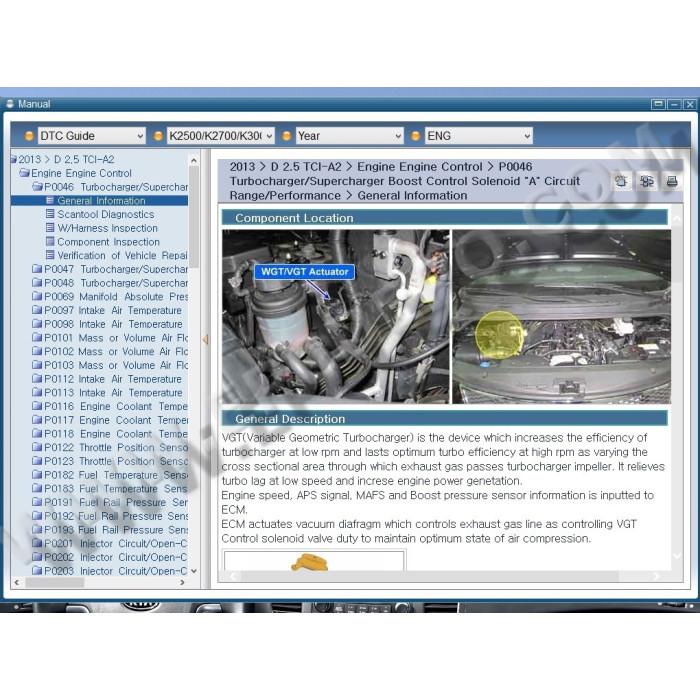Collapse the left tree panel via splitter arrow

[205, 340]
